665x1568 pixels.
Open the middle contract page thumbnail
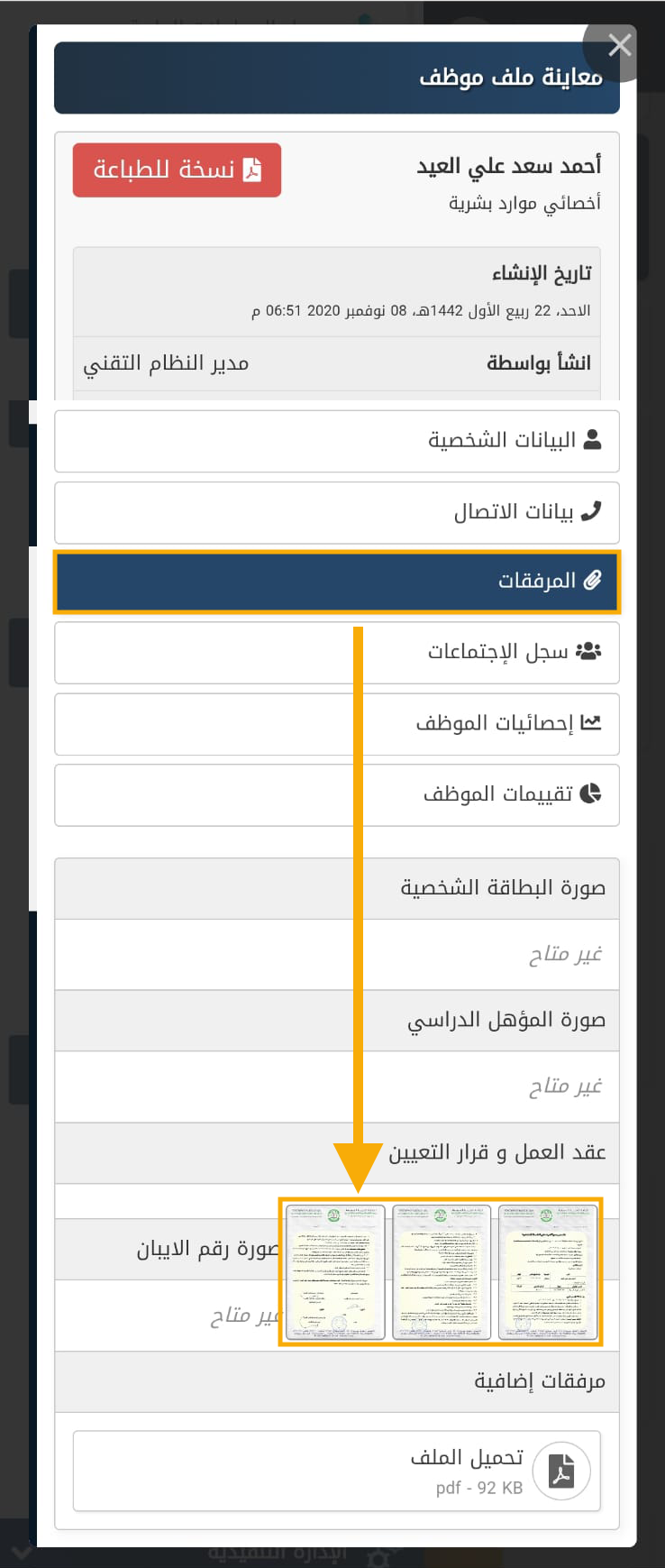click(442, 1271)
